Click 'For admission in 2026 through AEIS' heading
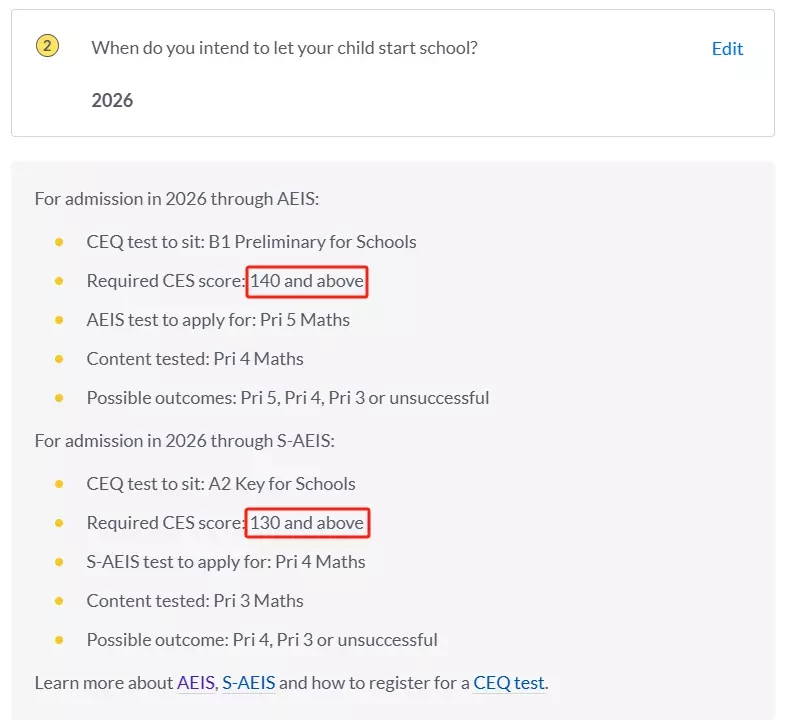The image size is (787, 726). point(177,199)
